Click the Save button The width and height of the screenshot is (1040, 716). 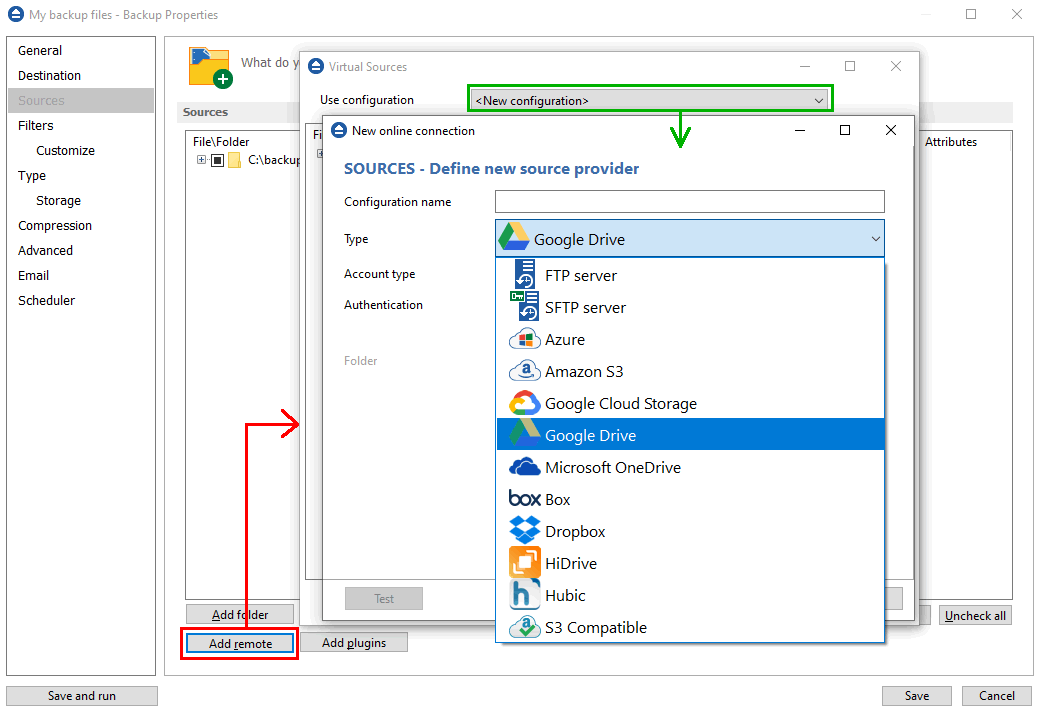(x=917, y=695)
